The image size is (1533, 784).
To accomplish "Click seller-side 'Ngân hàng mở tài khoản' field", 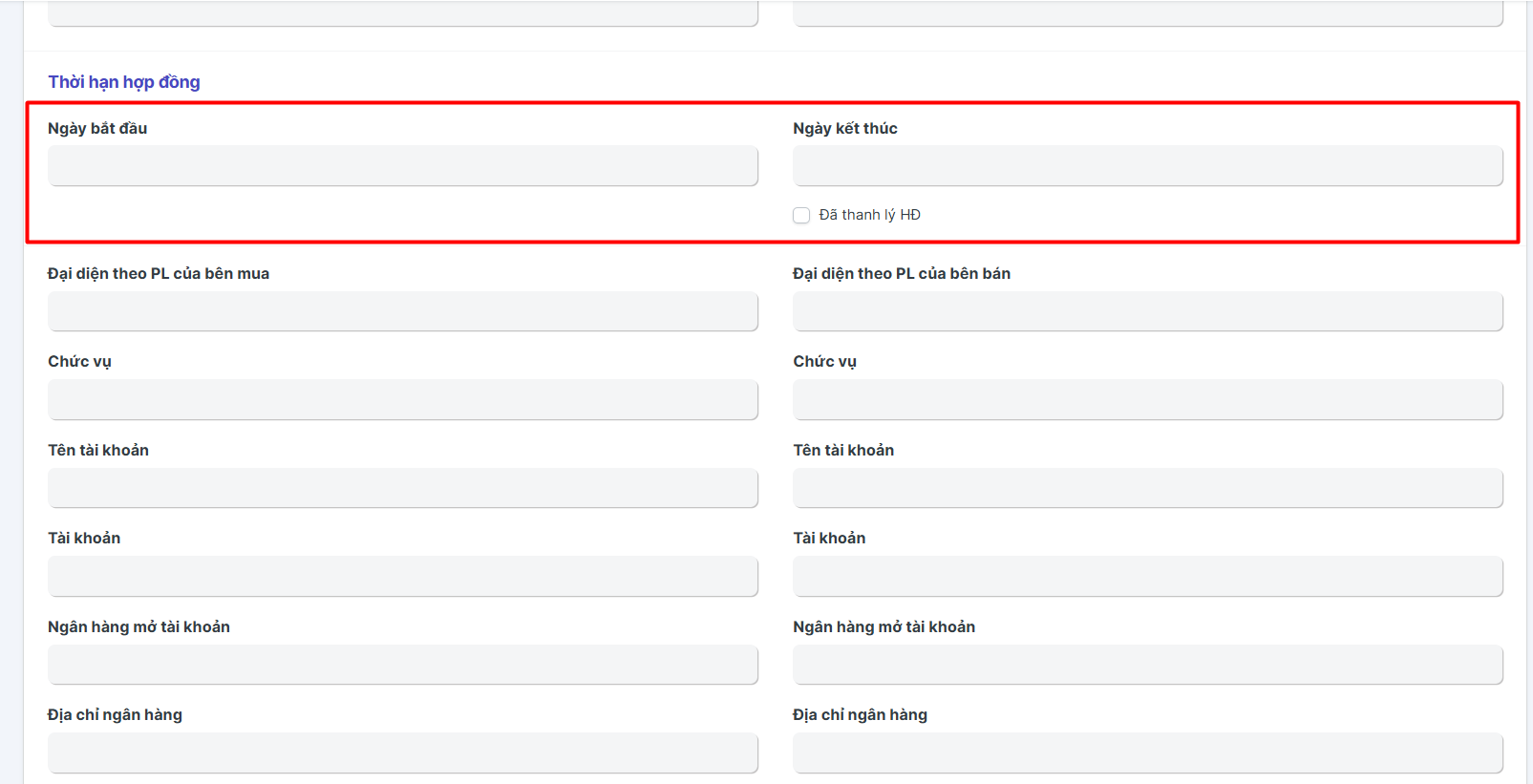I will coord(1147,665).
